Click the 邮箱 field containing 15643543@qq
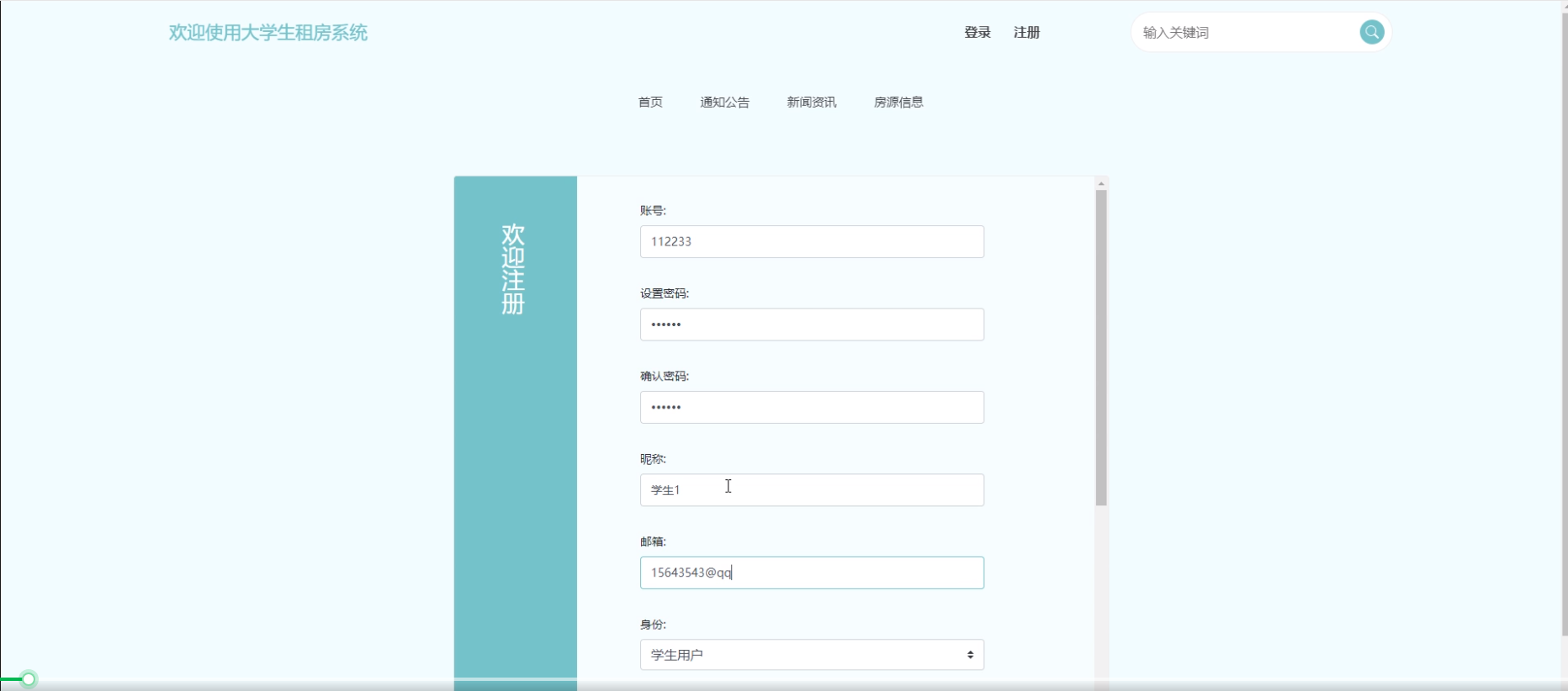1568x691 pixels. 812,572
